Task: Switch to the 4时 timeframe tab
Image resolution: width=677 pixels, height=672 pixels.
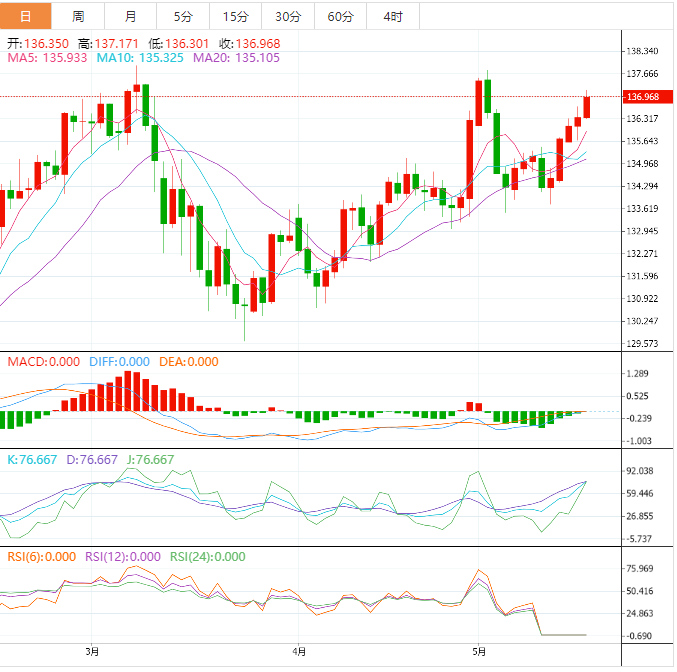Action: (393, 16)
